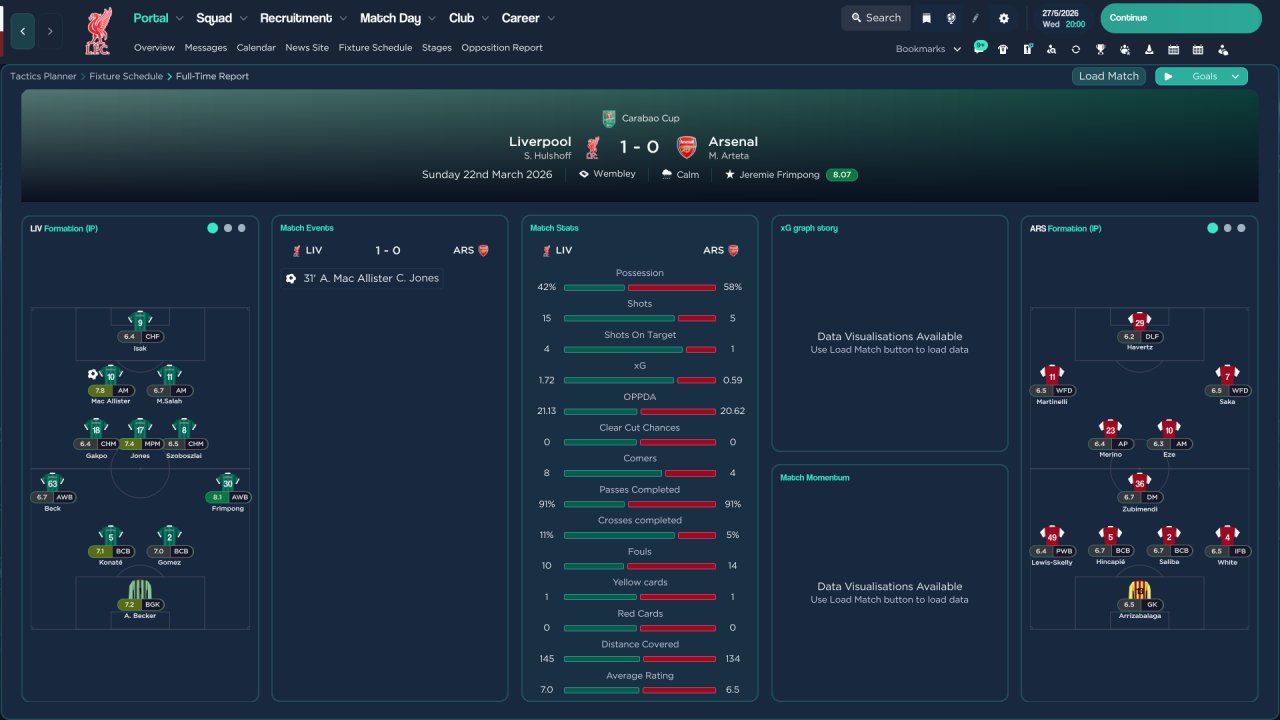This screenshot has width=1280, height=720.
Task: Open the Calendar submenu item
Action: (x=256, y=47)
